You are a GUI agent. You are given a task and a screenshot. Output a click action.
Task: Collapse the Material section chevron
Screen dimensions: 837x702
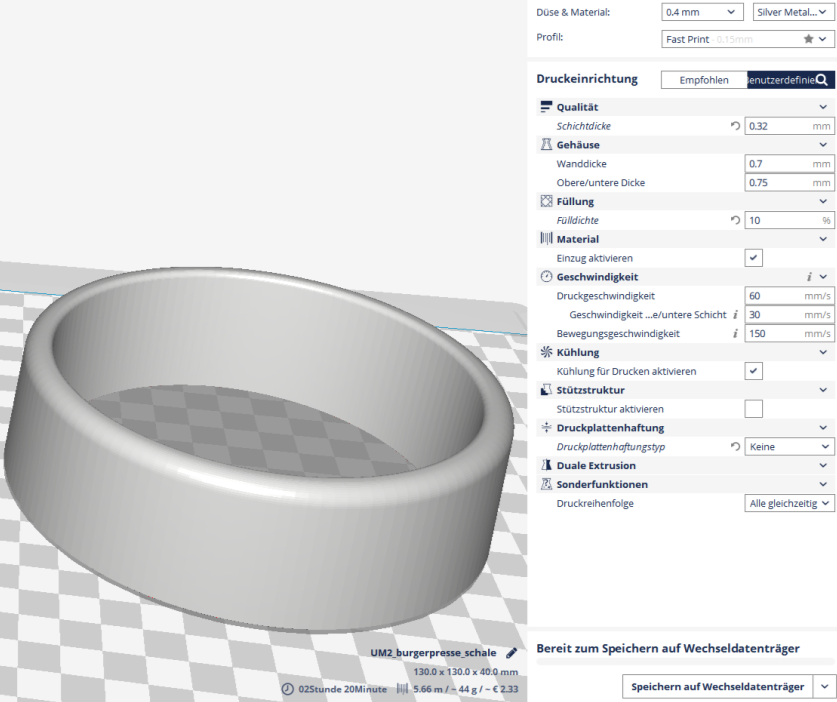point(823,239)
